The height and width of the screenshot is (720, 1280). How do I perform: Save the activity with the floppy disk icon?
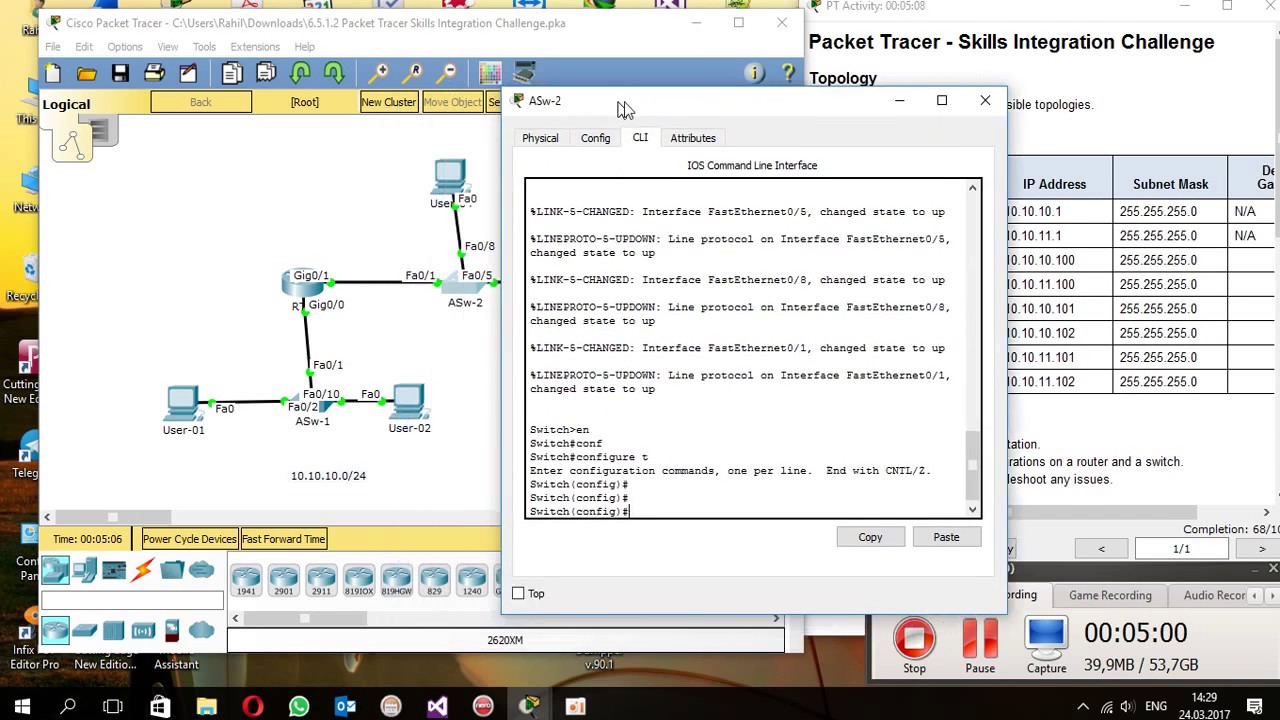tap(120, 73)
